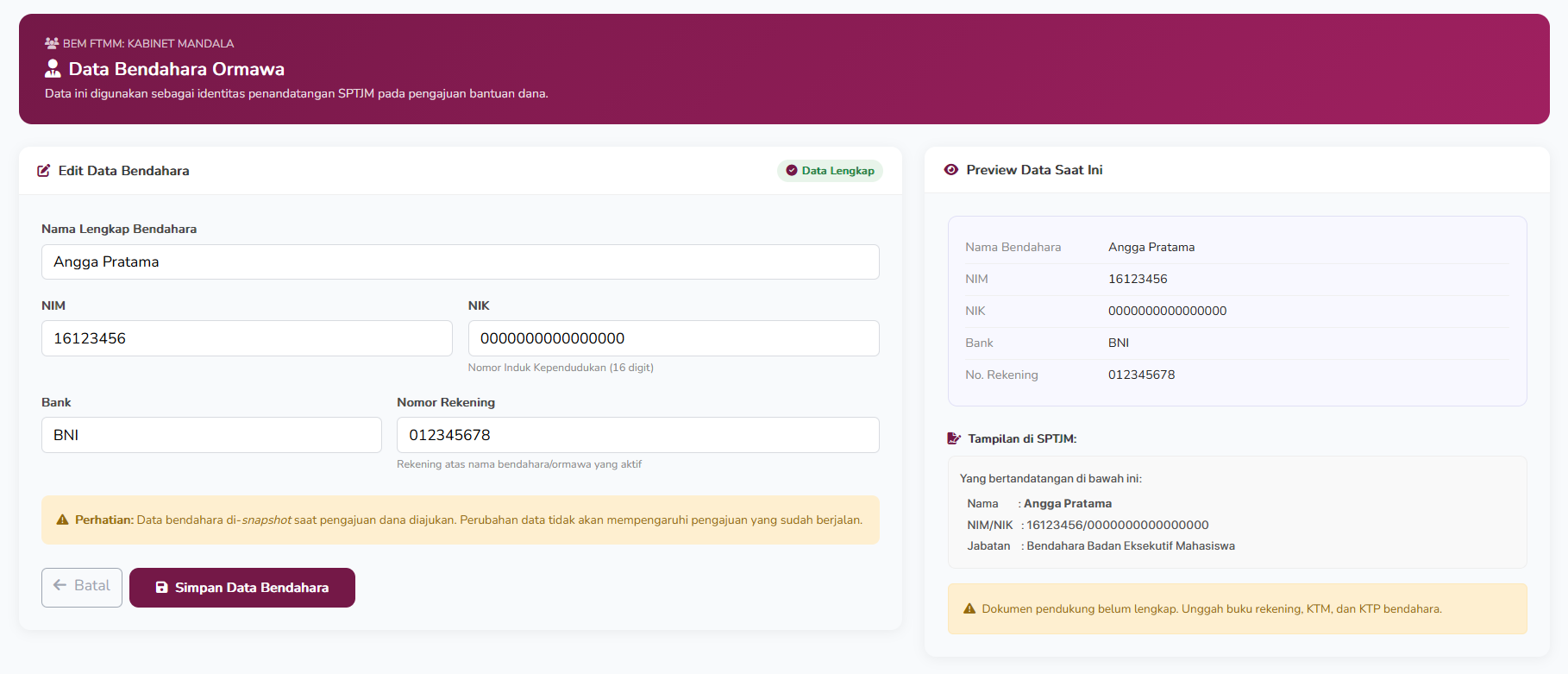Click the check icon in Data Lengkap badge
The image size is (1568, 674).
pos(792,171)
